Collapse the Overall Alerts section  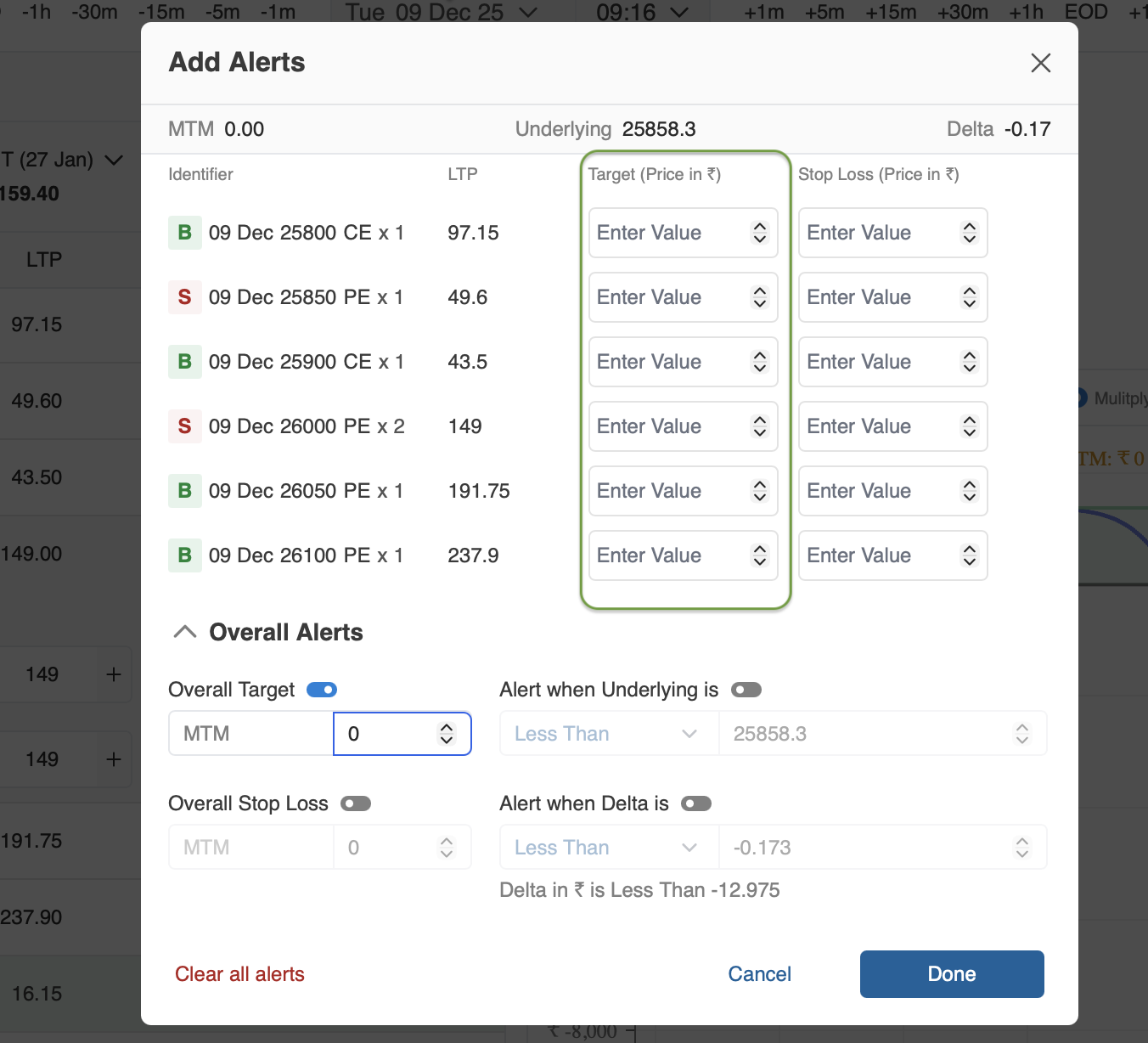(185, 632)
